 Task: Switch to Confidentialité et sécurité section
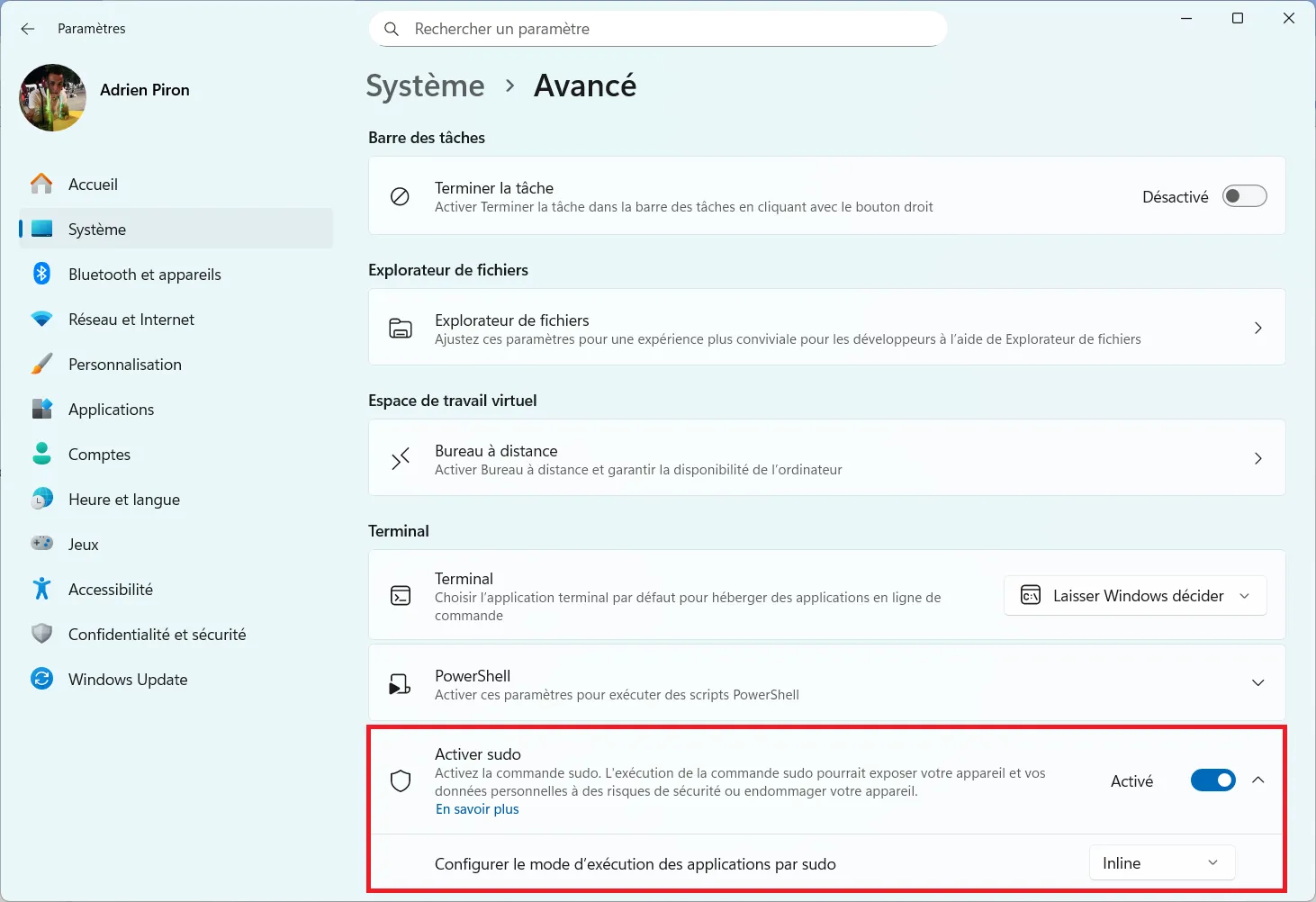click(157, 634)
